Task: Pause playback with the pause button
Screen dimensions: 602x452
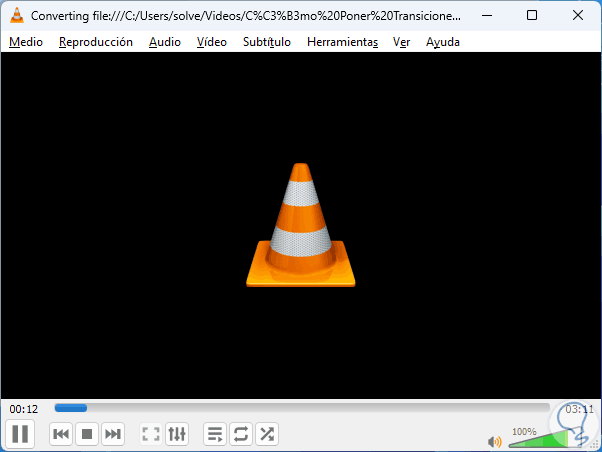Action: coord(20,434)
